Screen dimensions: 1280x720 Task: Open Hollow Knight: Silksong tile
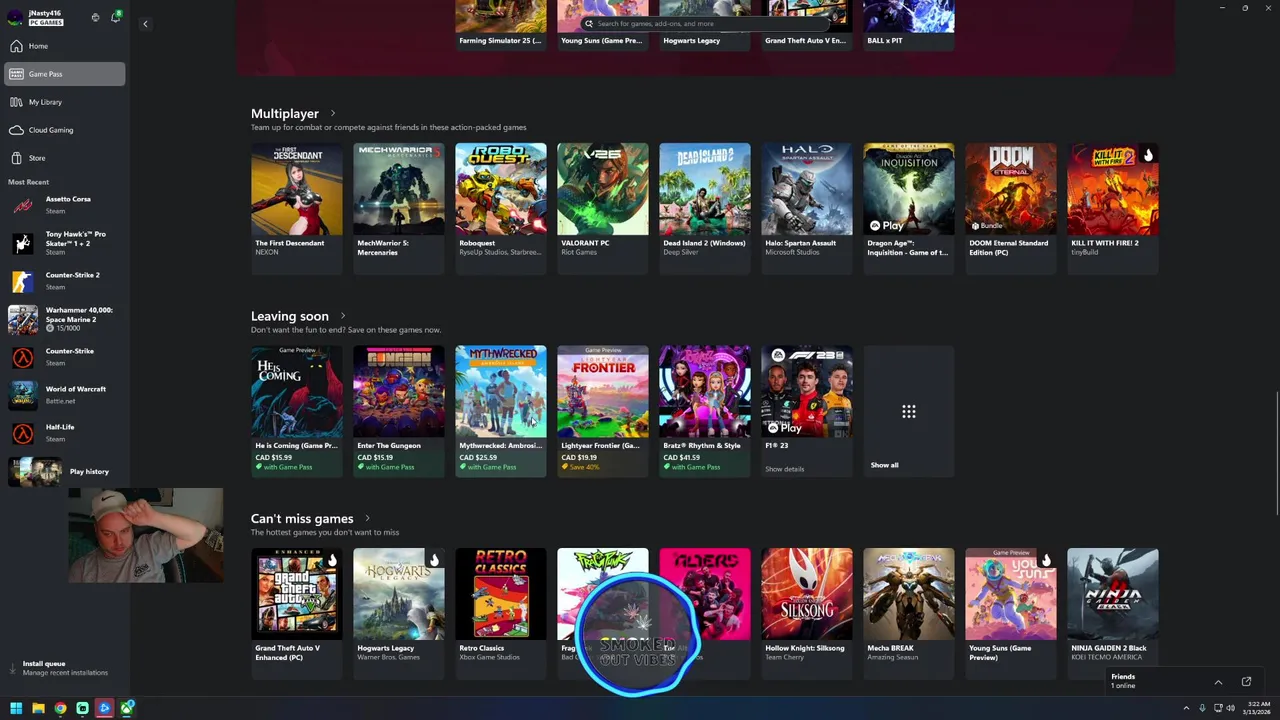(x=806, y=613)
